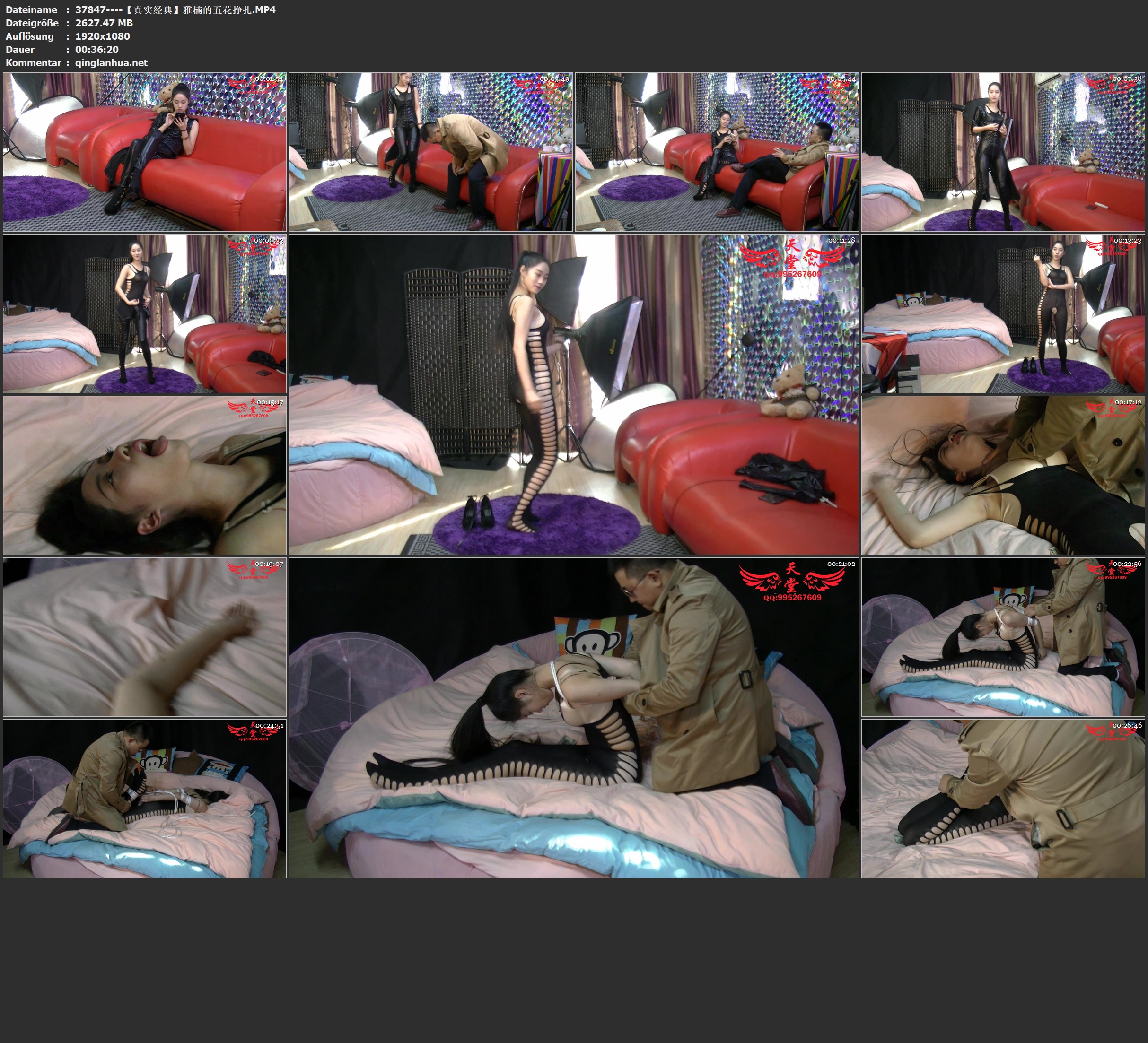The image size is (1148, 1043).
Task: Click the thumbnail marked 00:26:46
Action: pos(1003,798)
